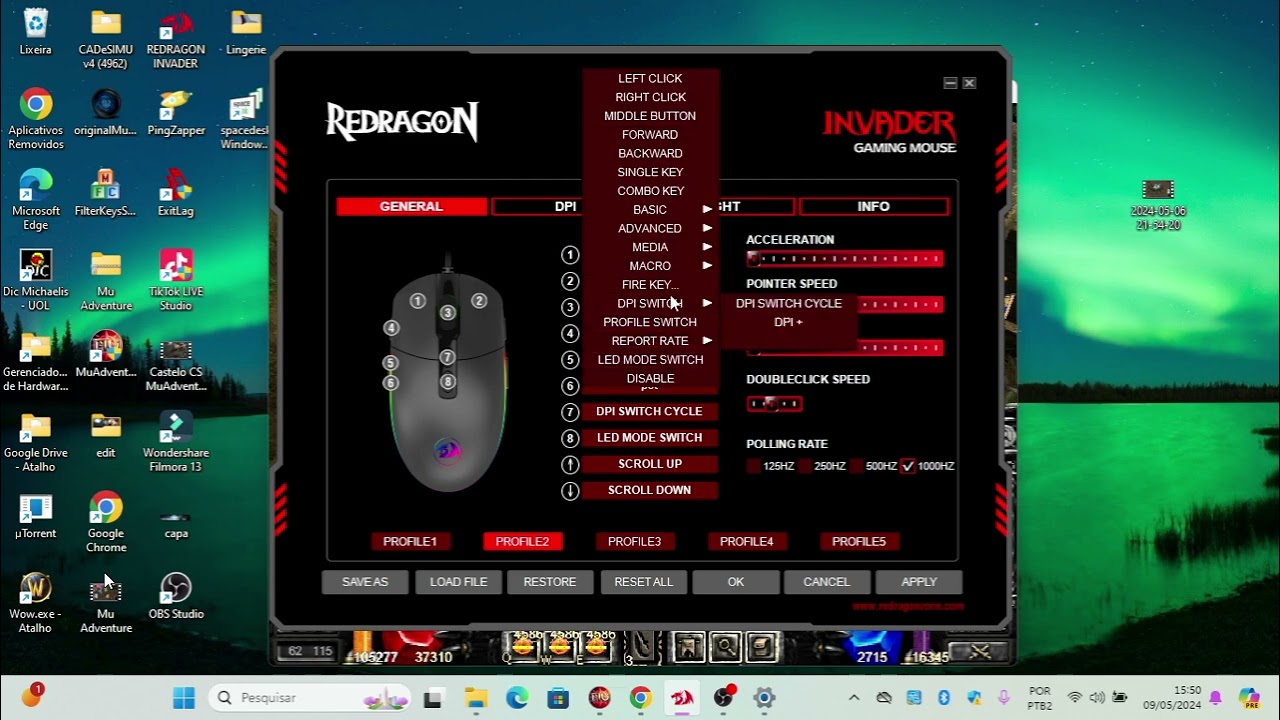1280x720 pixels.
Task: Select PROFILE3
Action: click(x=635, y=541)
